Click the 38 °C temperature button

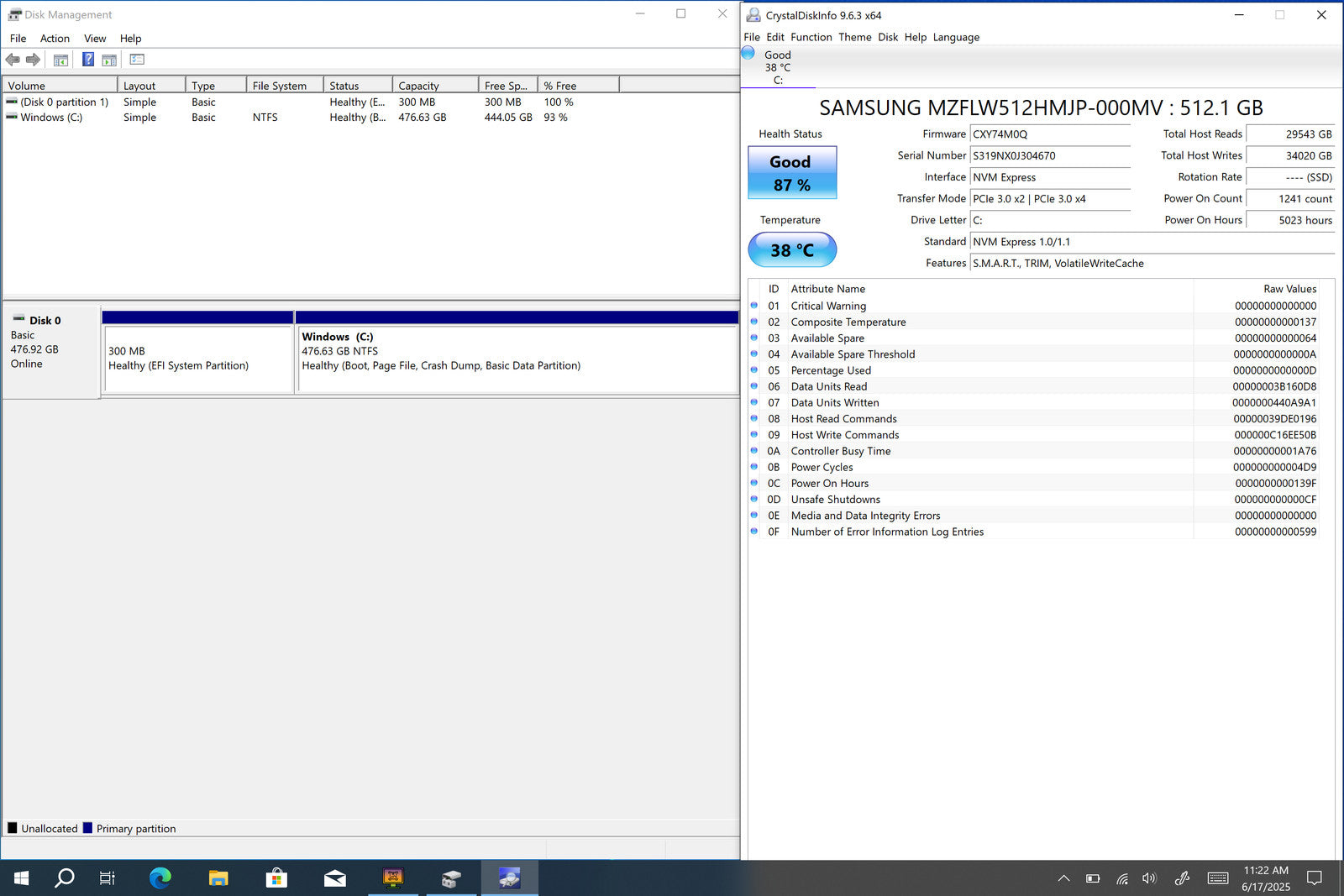[x=792, y=250]
